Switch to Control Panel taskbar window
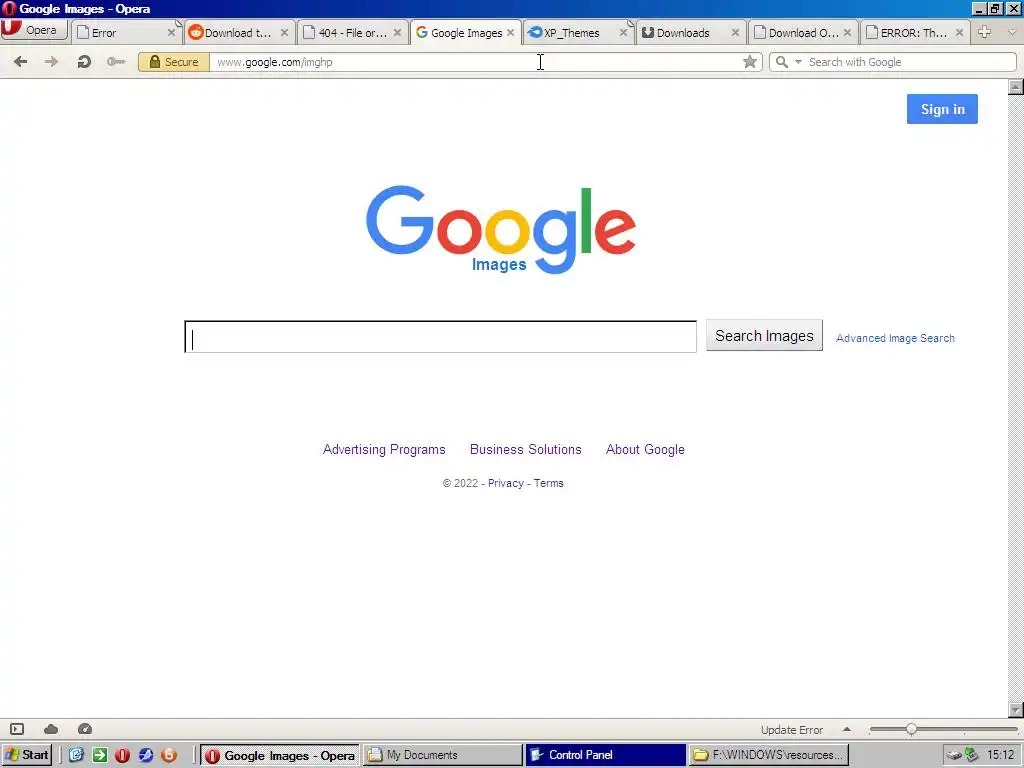Viewport: 1024px width, 768px height. pyautogui.click(x=606, y=755)
